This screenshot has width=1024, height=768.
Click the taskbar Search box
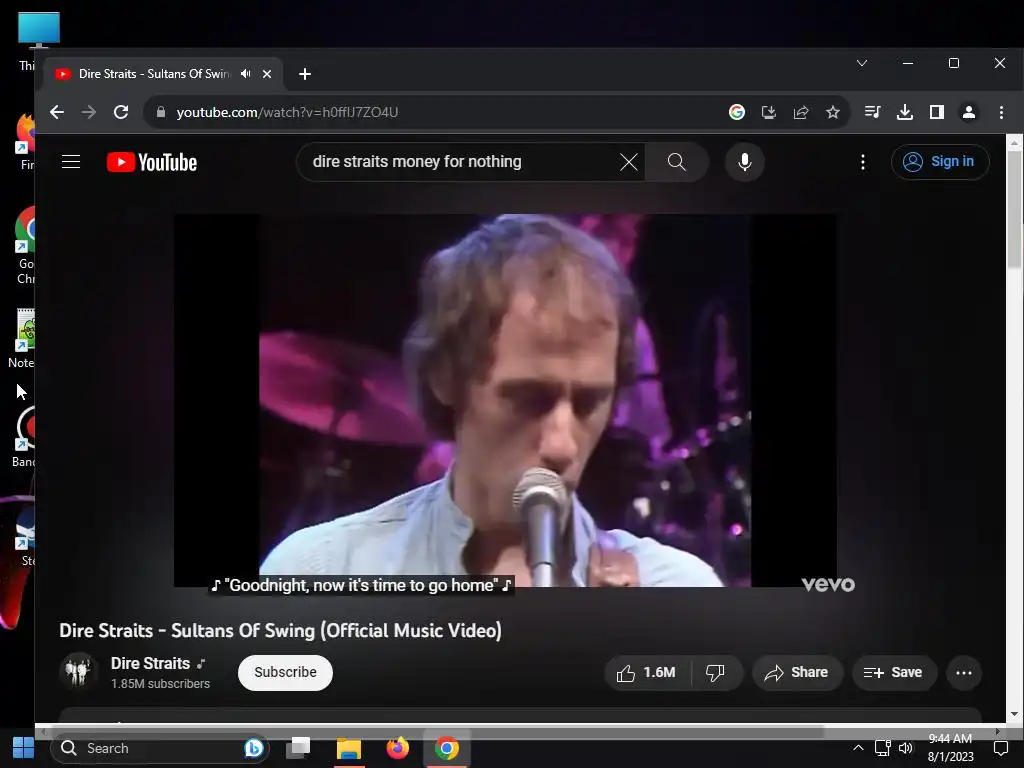(x=160, y=748)
